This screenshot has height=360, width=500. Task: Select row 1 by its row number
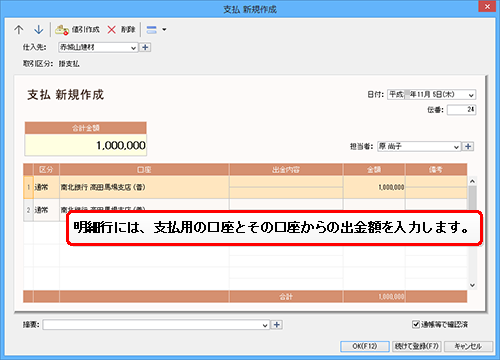[28, 187]
